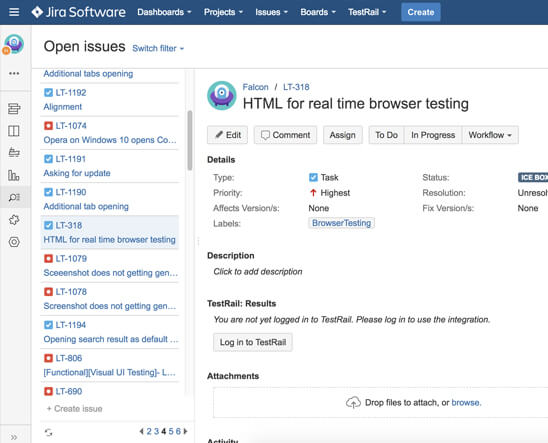
Task: Click the bug type icon of LT-1079
Action: click(x=48, y=259)
